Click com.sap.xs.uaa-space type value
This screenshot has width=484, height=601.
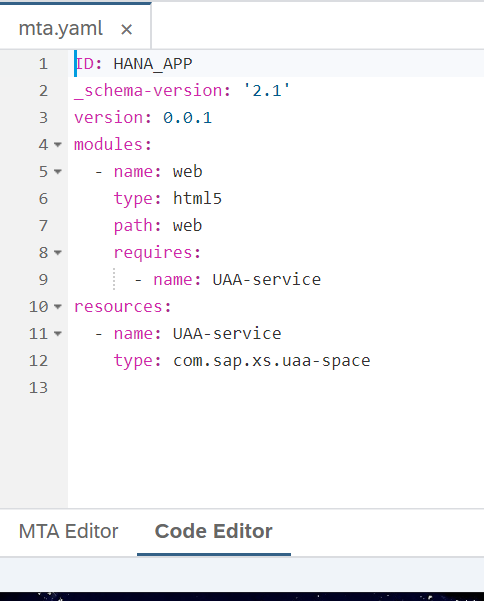[x=272, y=361]
